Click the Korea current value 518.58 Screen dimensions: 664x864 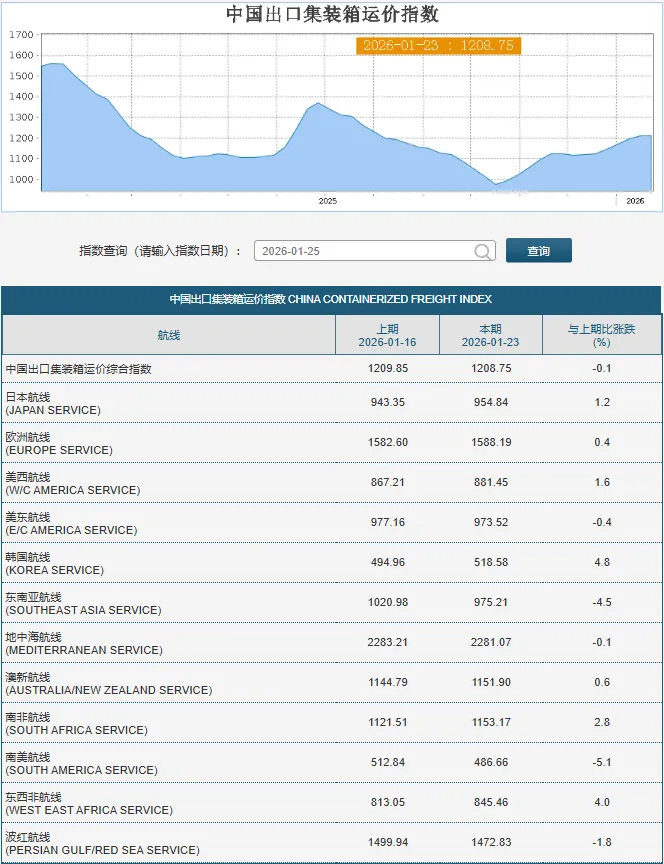[x=491, y=563]
